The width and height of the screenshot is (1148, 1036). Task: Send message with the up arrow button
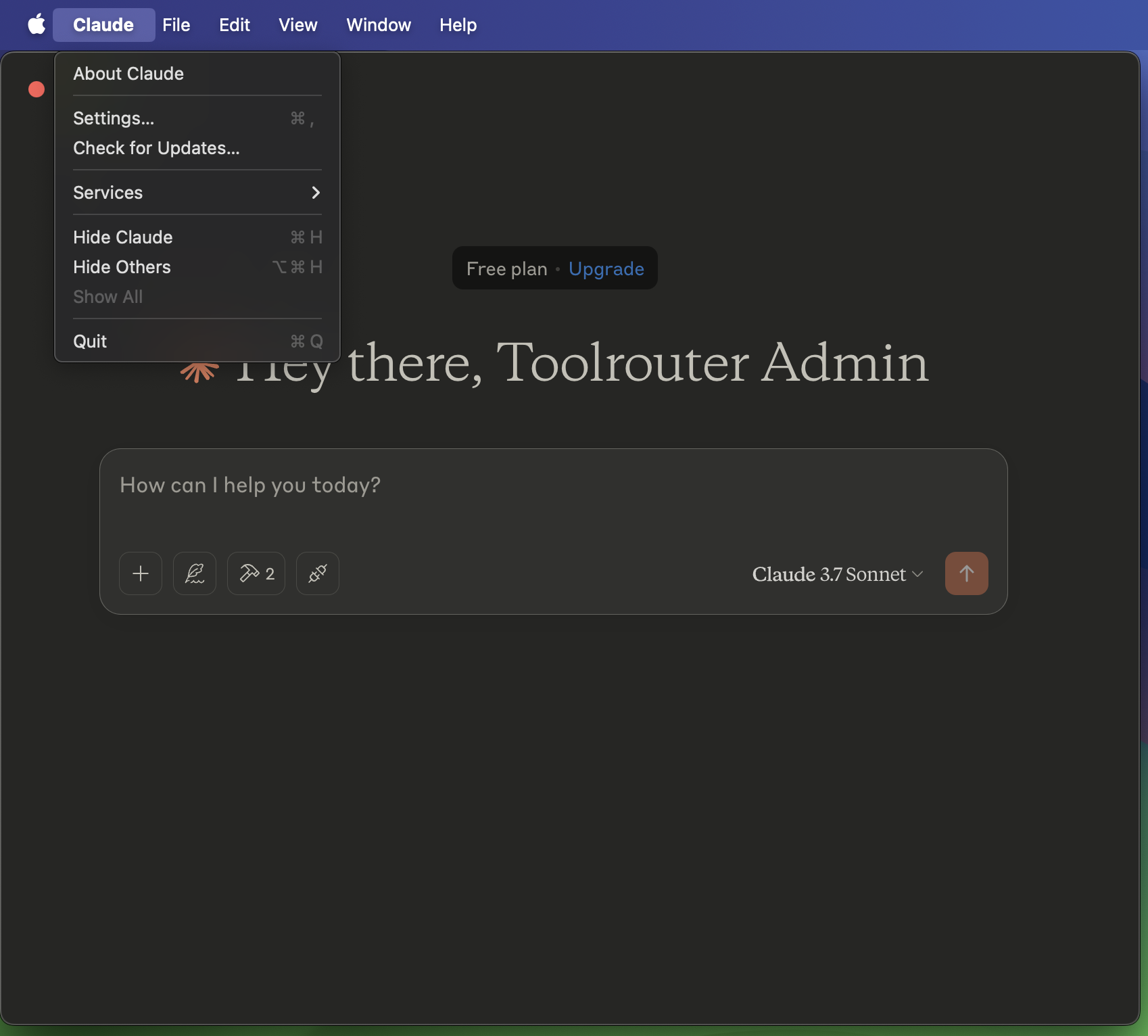[967, 573]
